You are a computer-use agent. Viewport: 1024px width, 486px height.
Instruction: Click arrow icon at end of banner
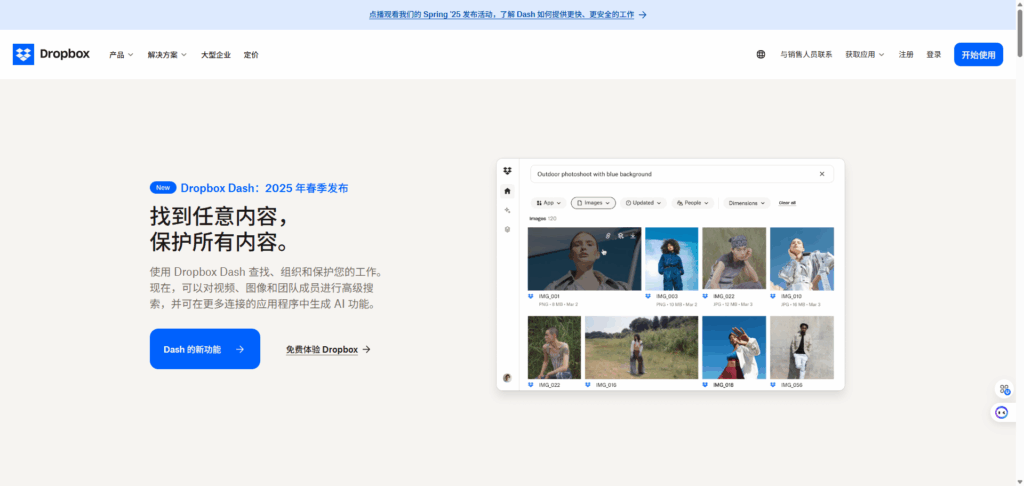pos(643,14)
